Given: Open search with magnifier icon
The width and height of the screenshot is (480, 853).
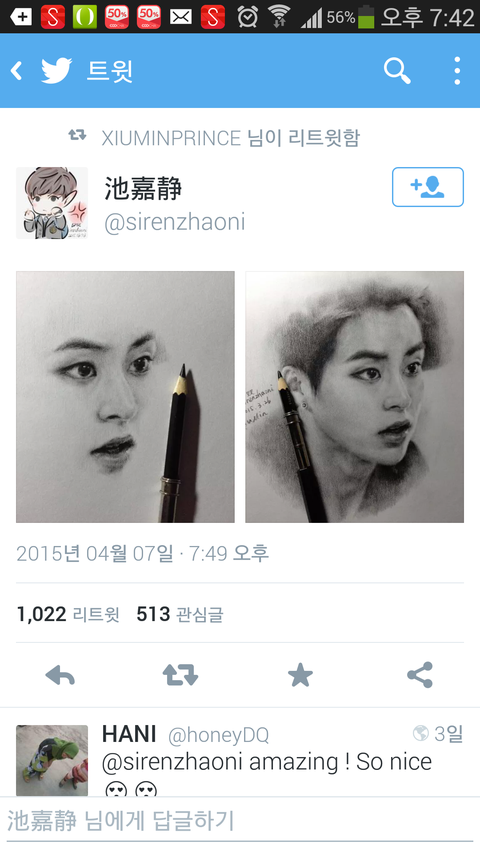Looking at the screenshot, I should pyautogui.click(x=397, y=71).
